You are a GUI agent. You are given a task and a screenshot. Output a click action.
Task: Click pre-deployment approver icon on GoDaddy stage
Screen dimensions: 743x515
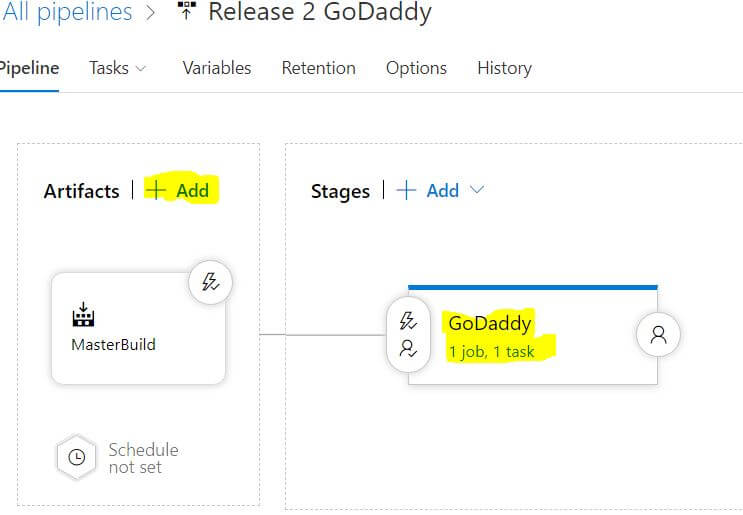pyautogui.click(x=408, y=349)
